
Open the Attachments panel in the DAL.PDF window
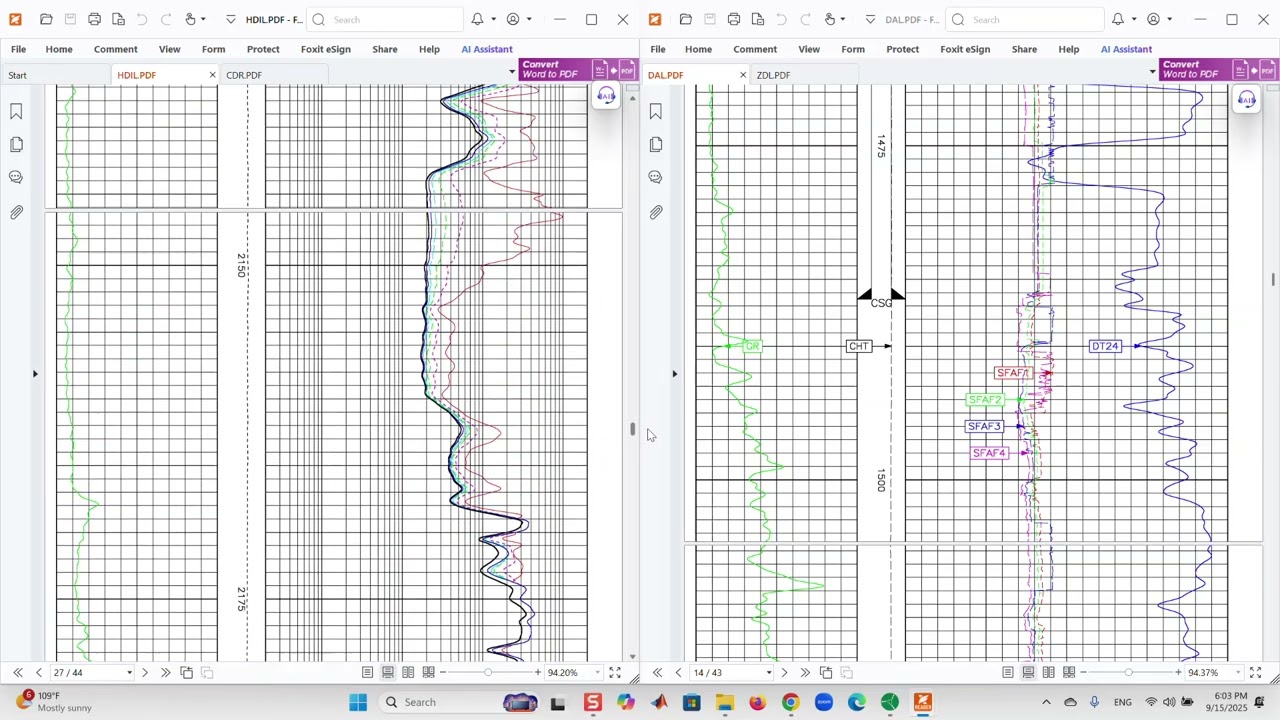(656, 212)
